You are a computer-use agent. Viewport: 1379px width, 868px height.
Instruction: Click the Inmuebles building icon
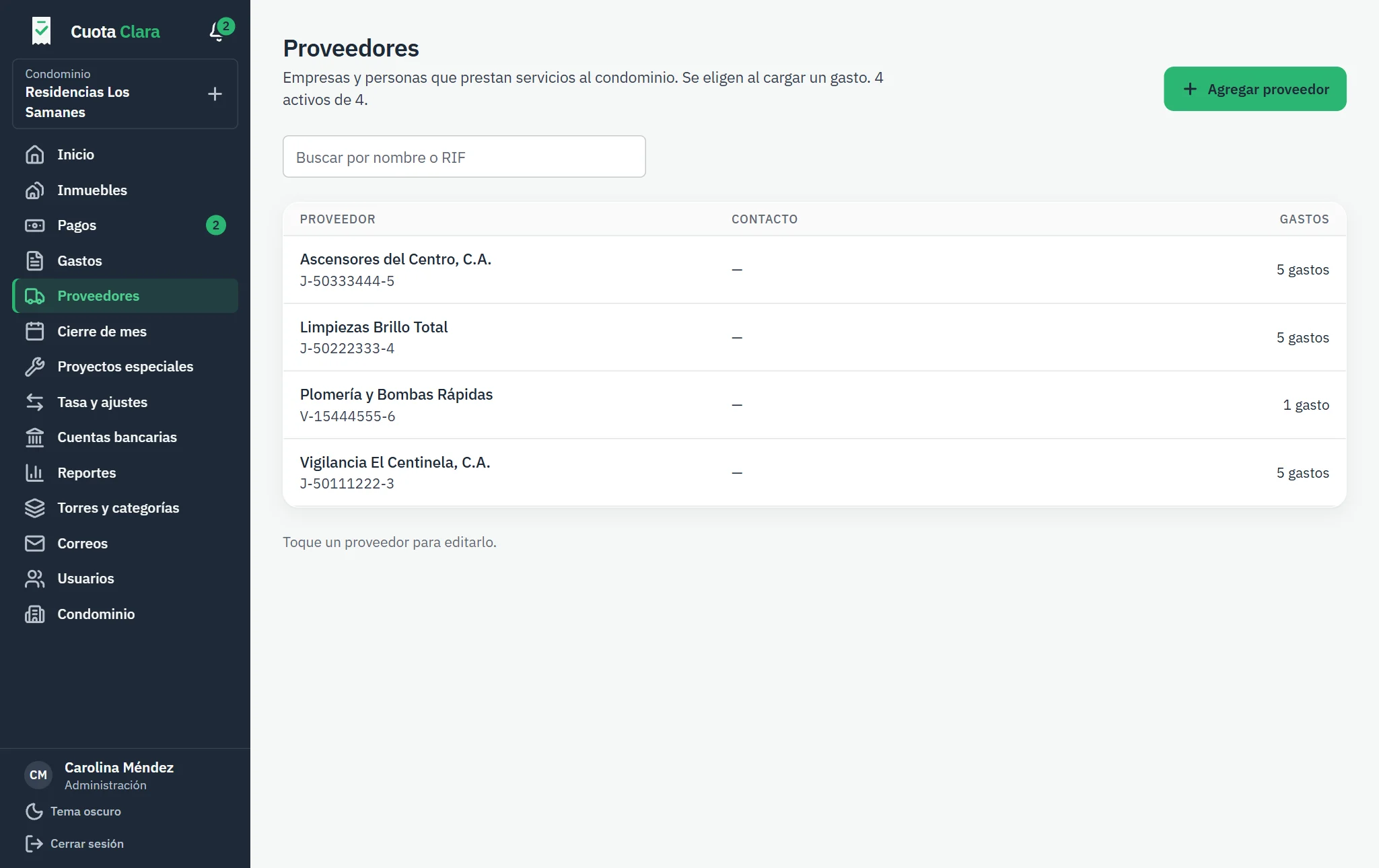click(35, 190)
